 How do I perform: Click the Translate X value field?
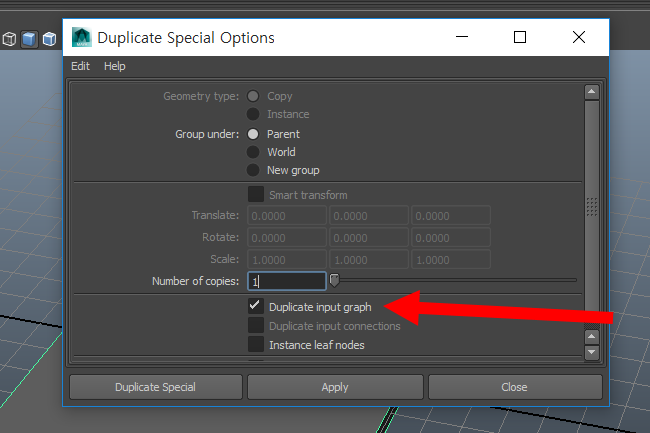pos(286,215)
